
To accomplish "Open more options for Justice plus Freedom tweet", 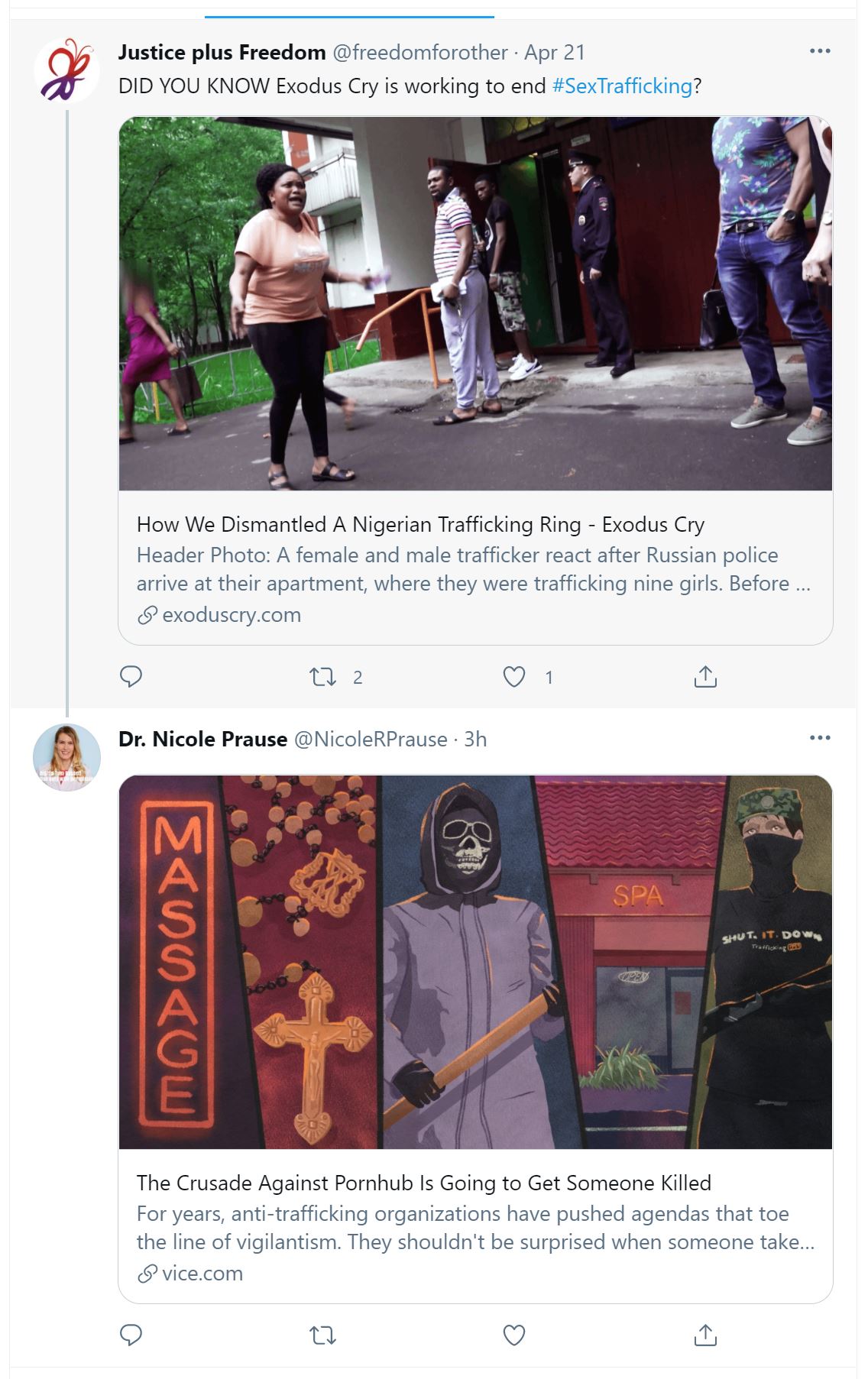I will (819, 51).
